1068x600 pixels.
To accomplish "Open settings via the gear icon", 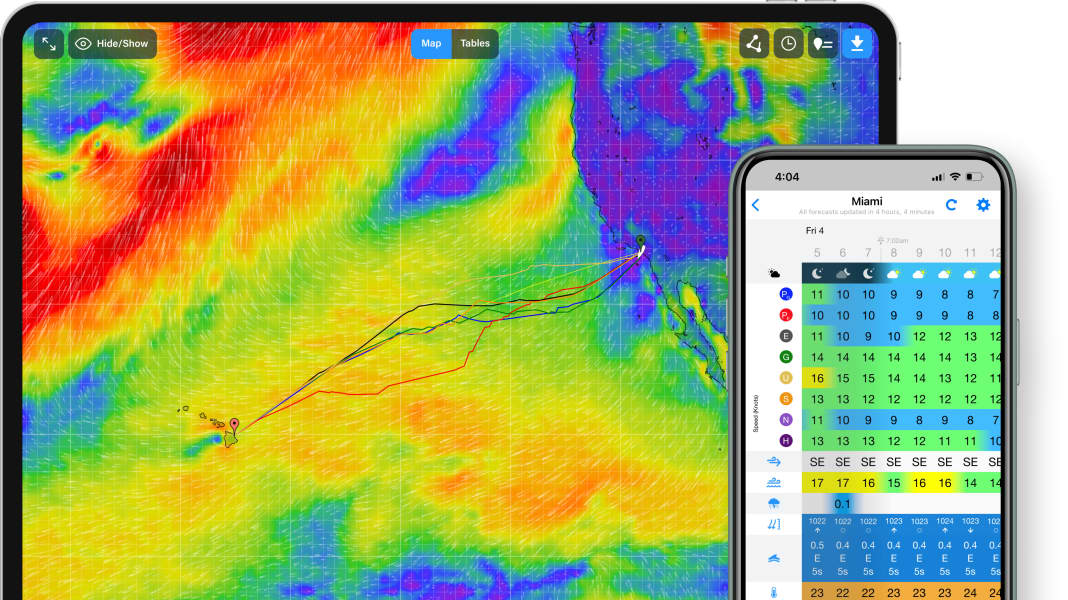I will point(982,204).
